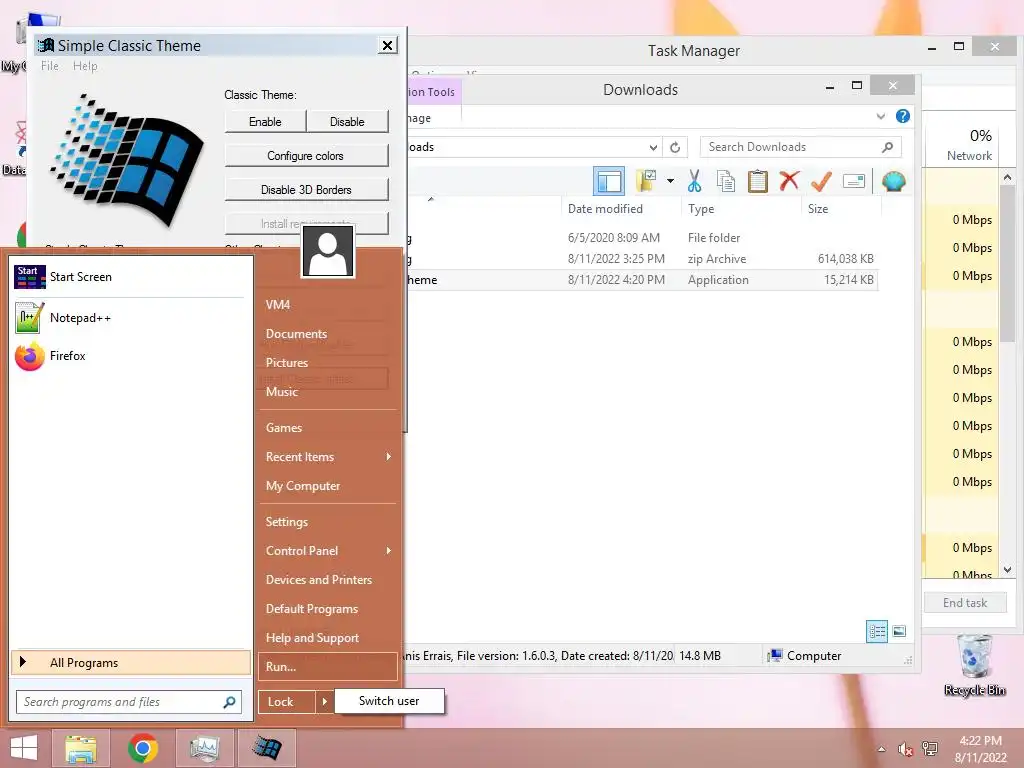Click the Windows Start button on taskbar

tap(24, 748)
